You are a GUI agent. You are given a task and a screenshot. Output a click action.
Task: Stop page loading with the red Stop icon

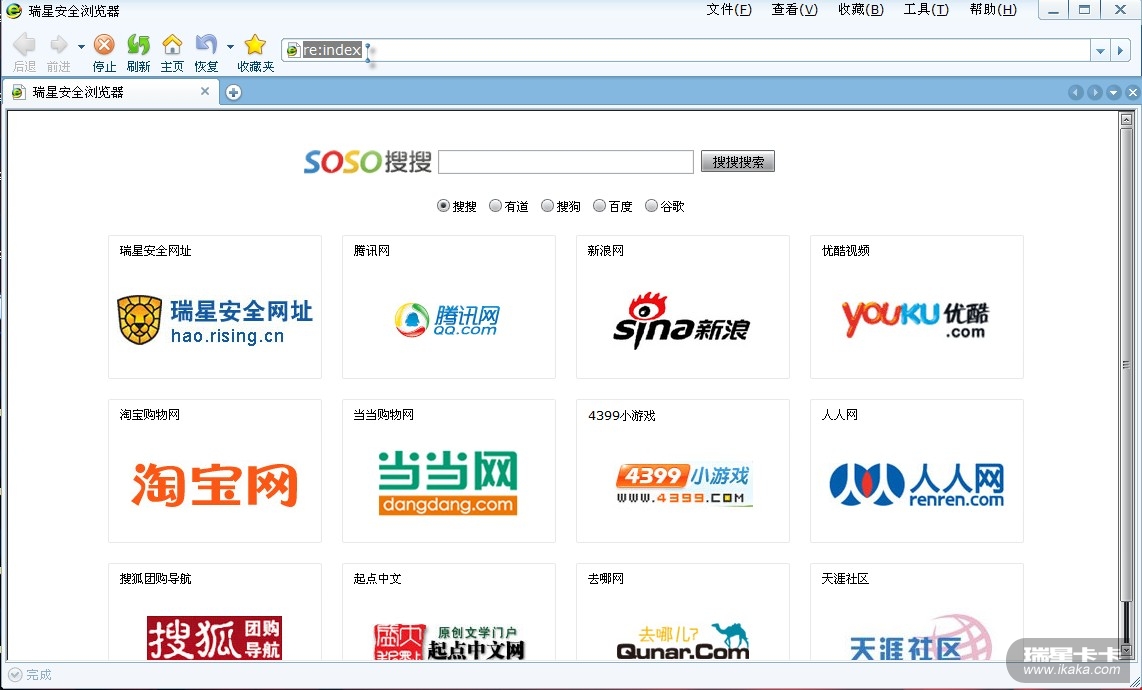coord(104,45)
